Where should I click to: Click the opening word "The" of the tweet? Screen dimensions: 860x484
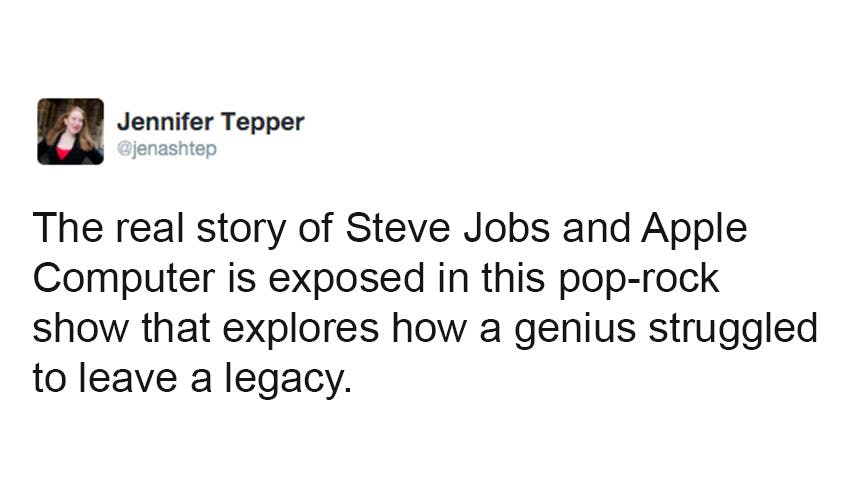coord(67,230)
